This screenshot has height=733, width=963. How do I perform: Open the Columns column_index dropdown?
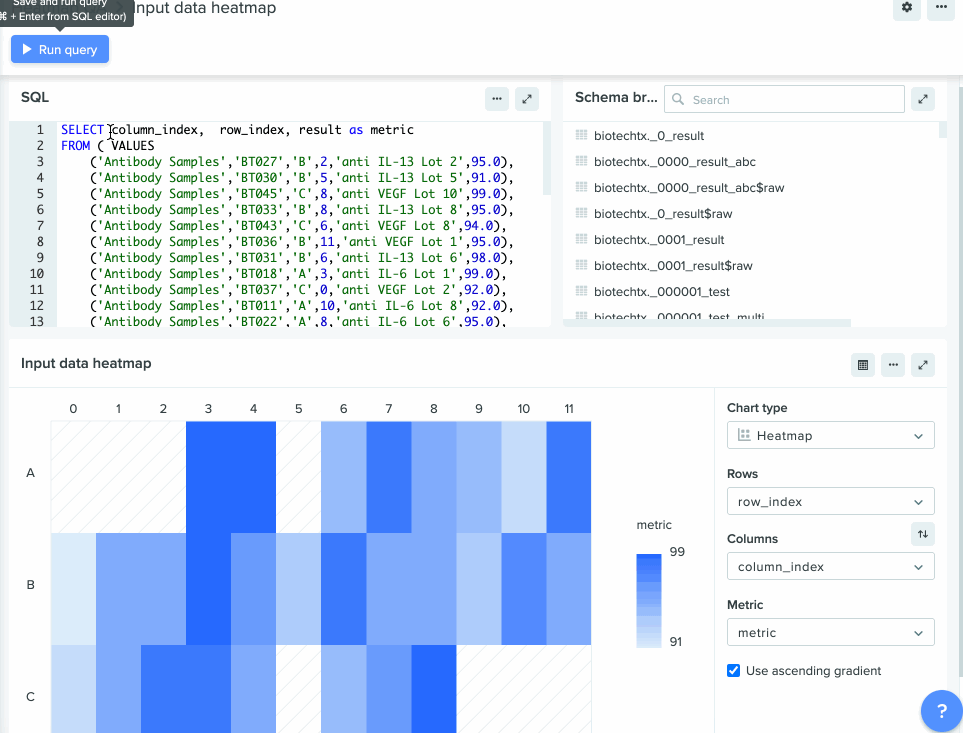[x=830, y=567]
